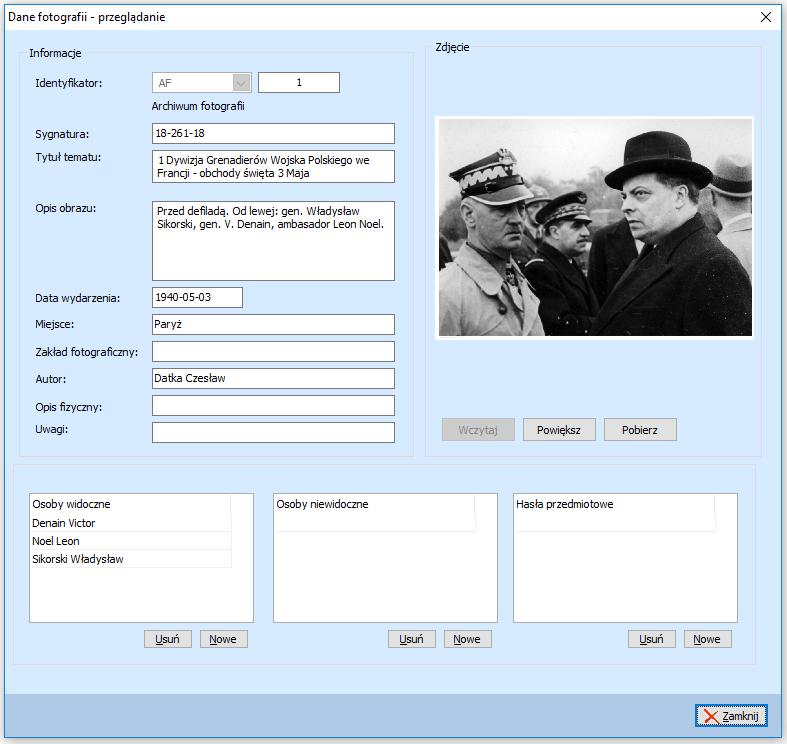Open the AF identifier dropdown
The height and width of the screenshot is (744, 787).
tap(241, 83)
